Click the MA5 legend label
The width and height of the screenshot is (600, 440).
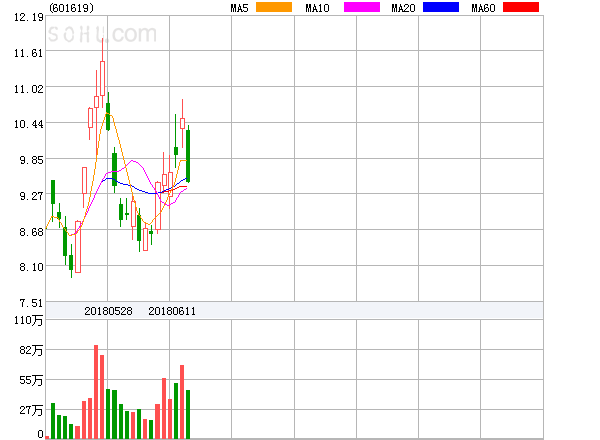pos(240,8)
